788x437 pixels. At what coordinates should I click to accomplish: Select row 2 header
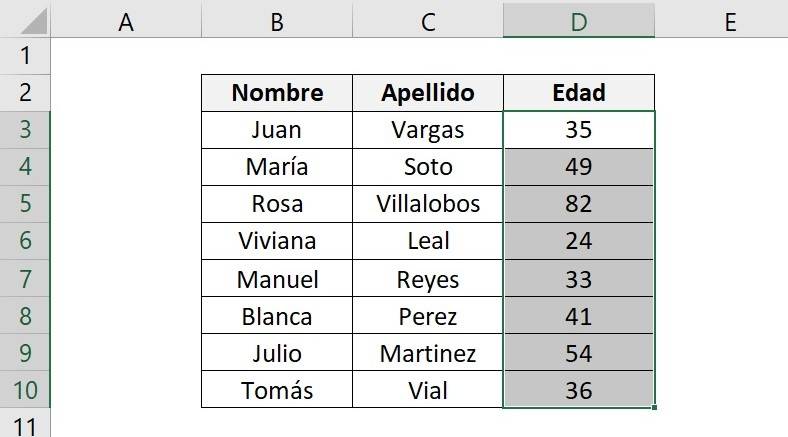[x=25, y=92]
